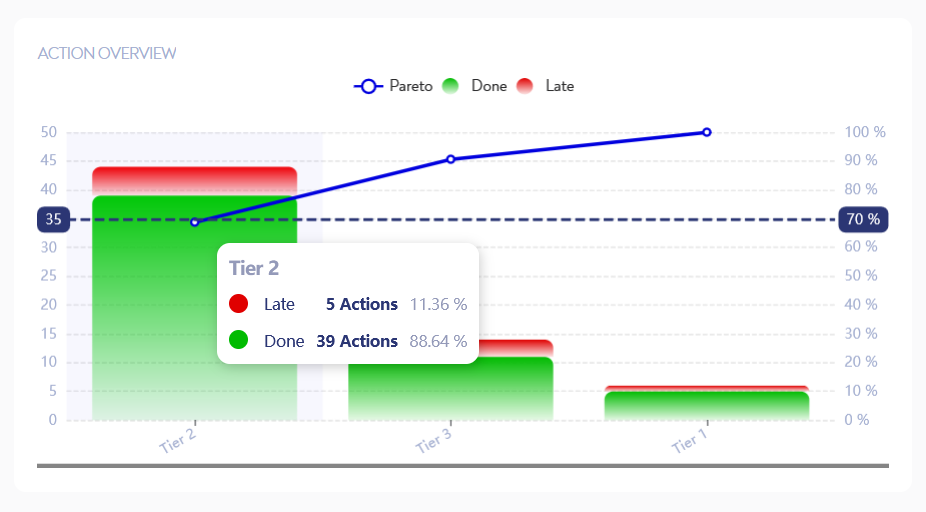Click the 70 % threshold badge on right axis
This screenshot has height=512, width=926.
point(863,219)
